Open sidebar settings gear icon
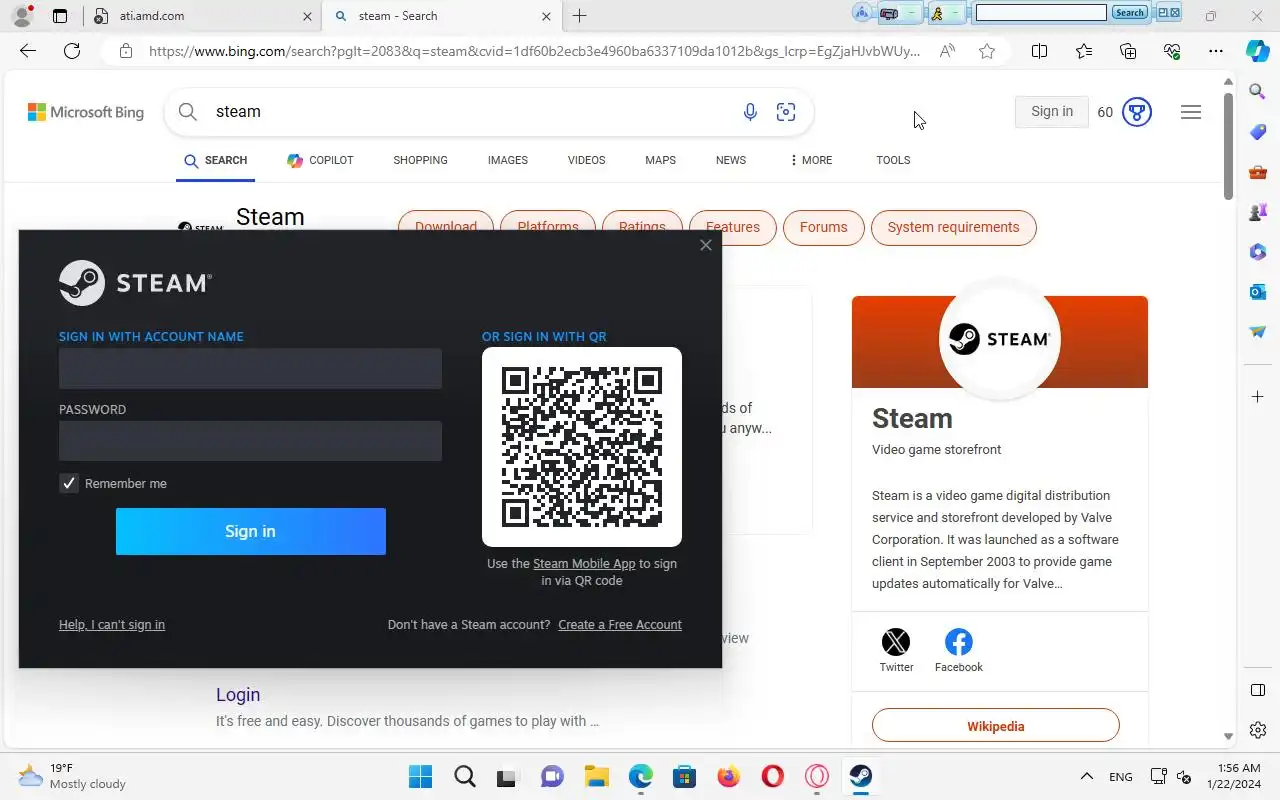 point(1258,730)
